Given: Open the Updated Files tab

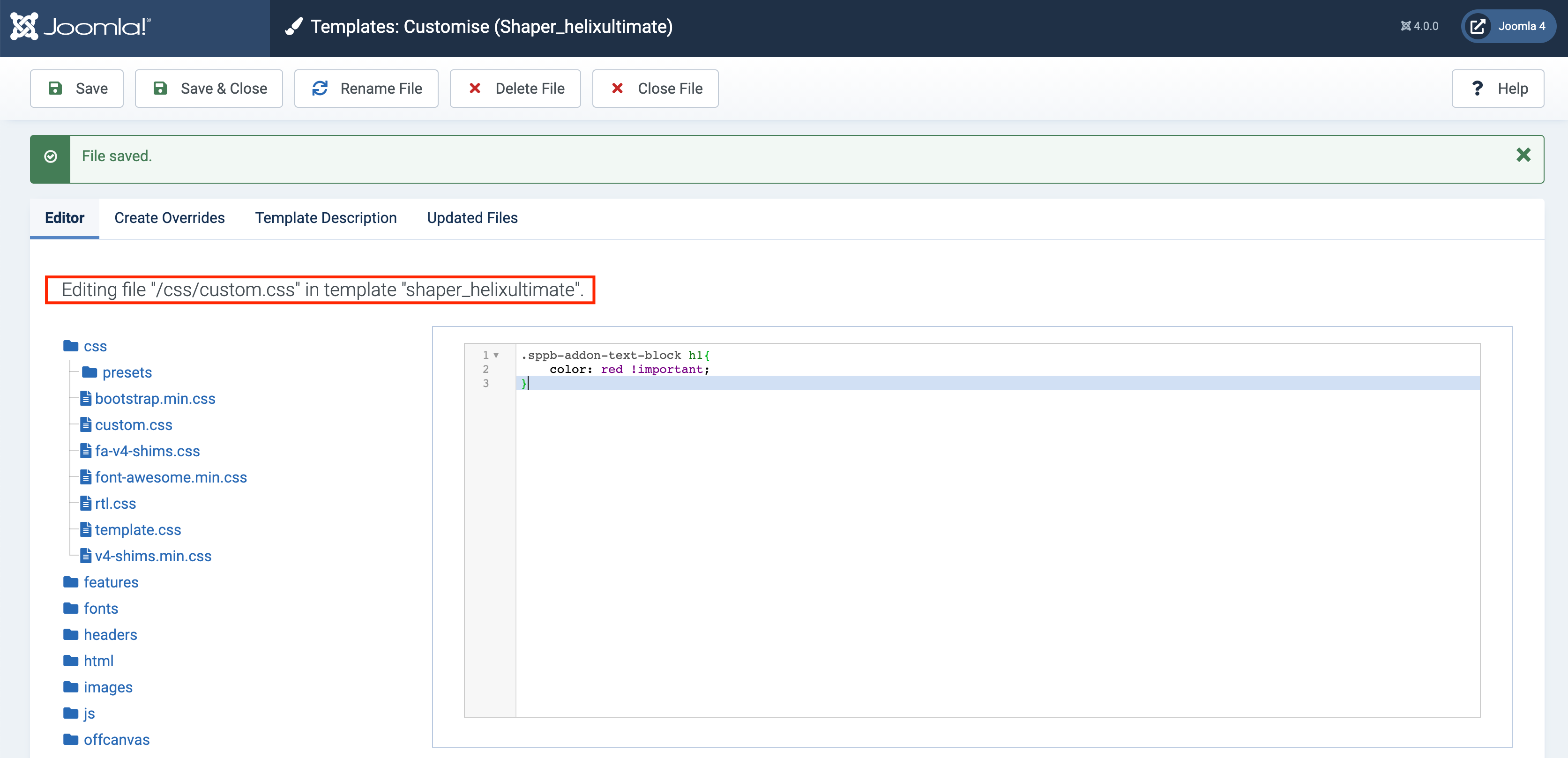Looking at the screenshot, I should pos(472,218).
